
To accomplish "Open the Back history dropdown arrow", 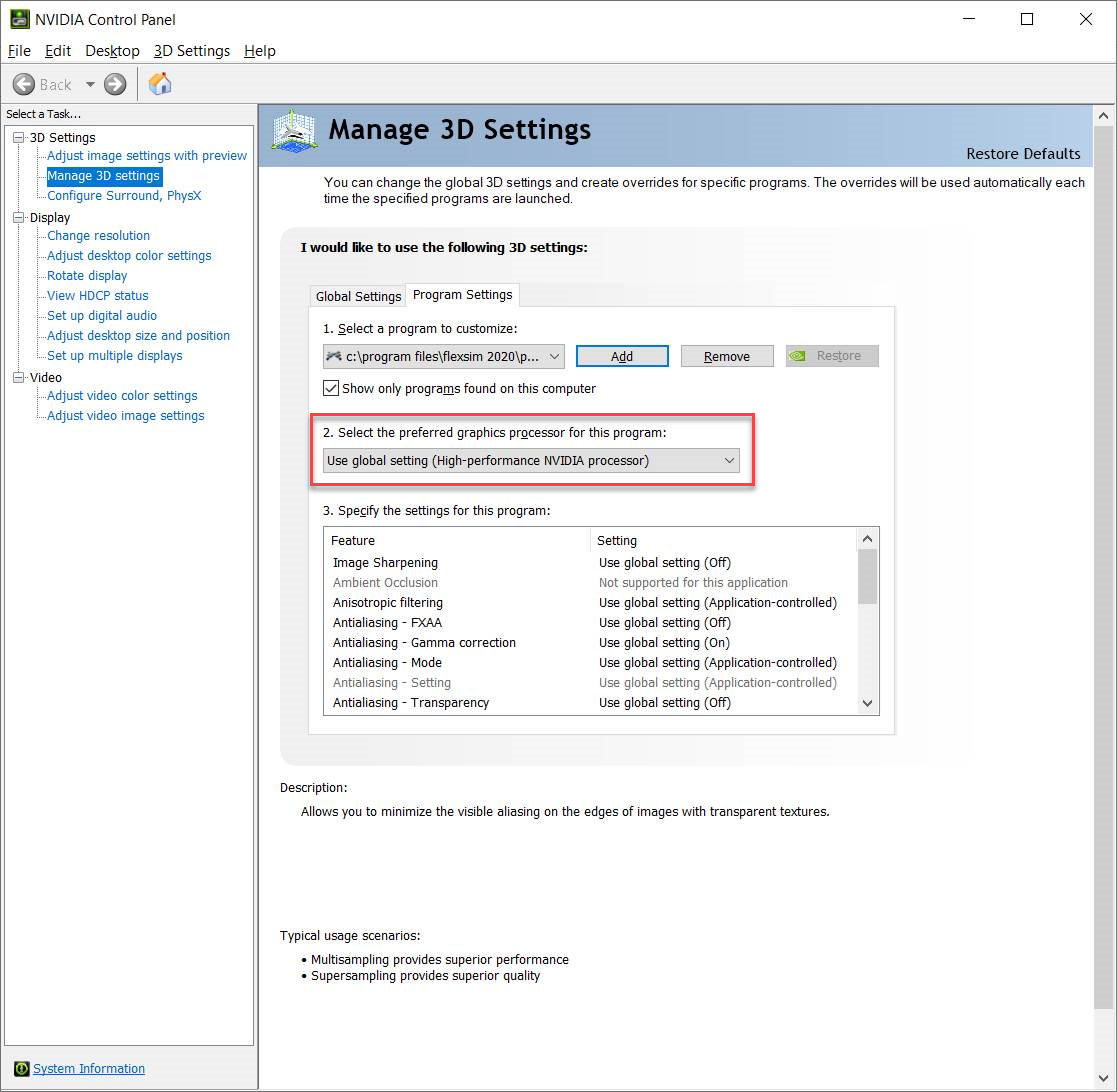I will (90, 84).
